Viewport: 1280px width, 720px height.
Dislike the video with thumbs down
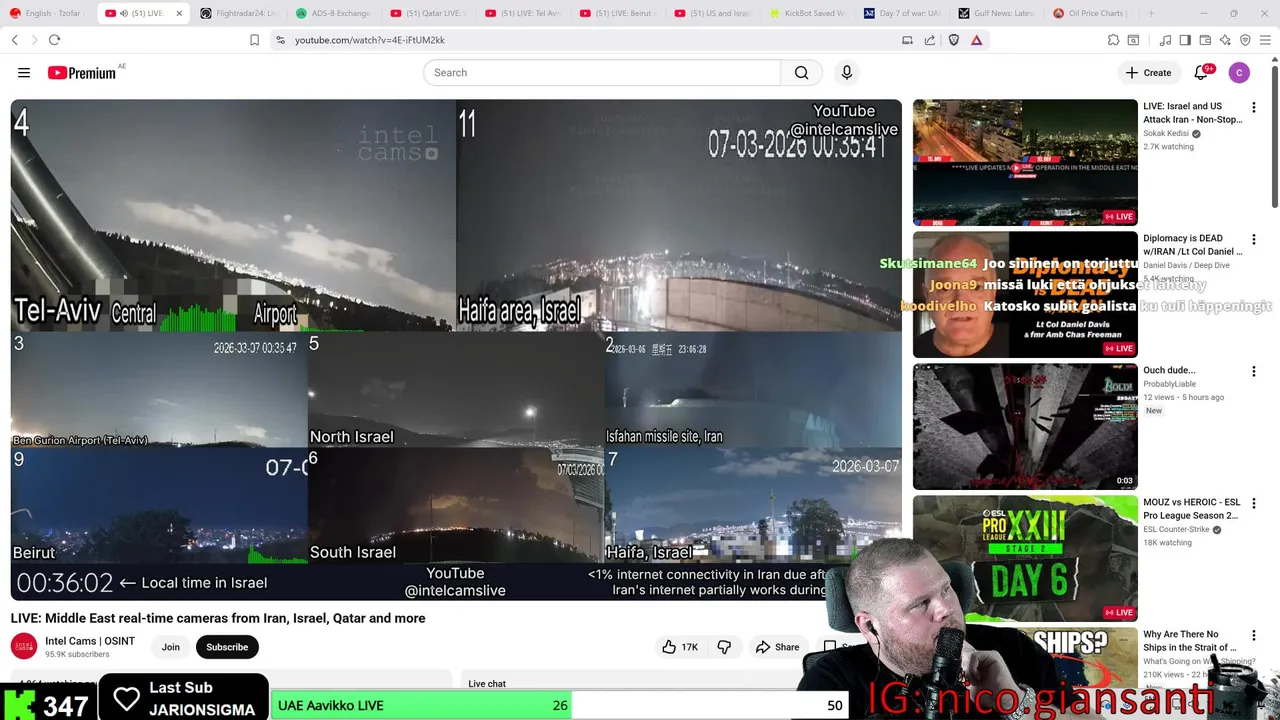click(x=724, y=647)
